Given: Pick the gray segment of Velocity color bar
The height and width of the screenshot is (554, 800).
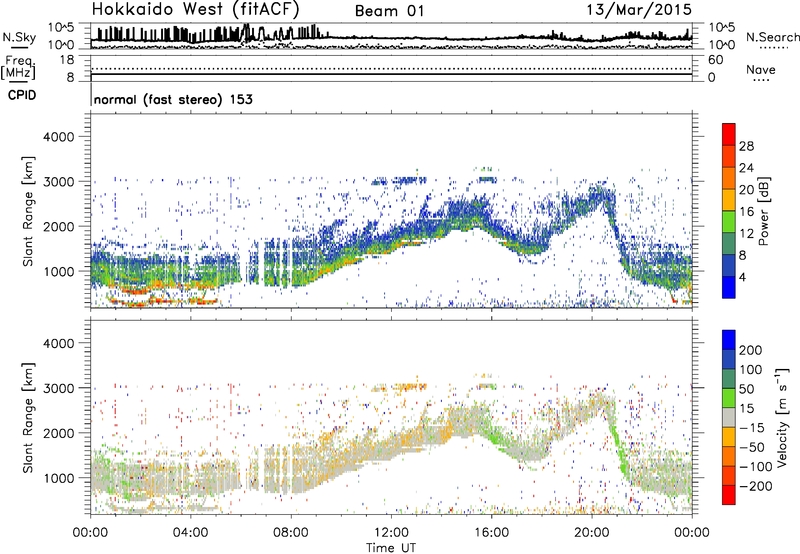Looking at the screenshot, I should coord(729,418).
